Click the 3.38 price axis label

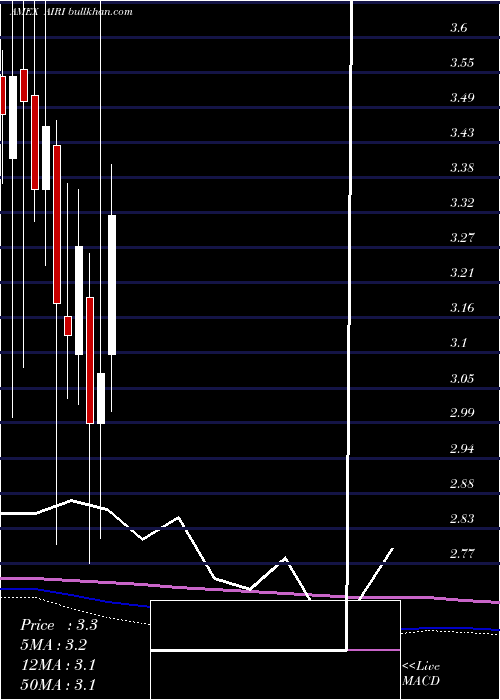462,168
